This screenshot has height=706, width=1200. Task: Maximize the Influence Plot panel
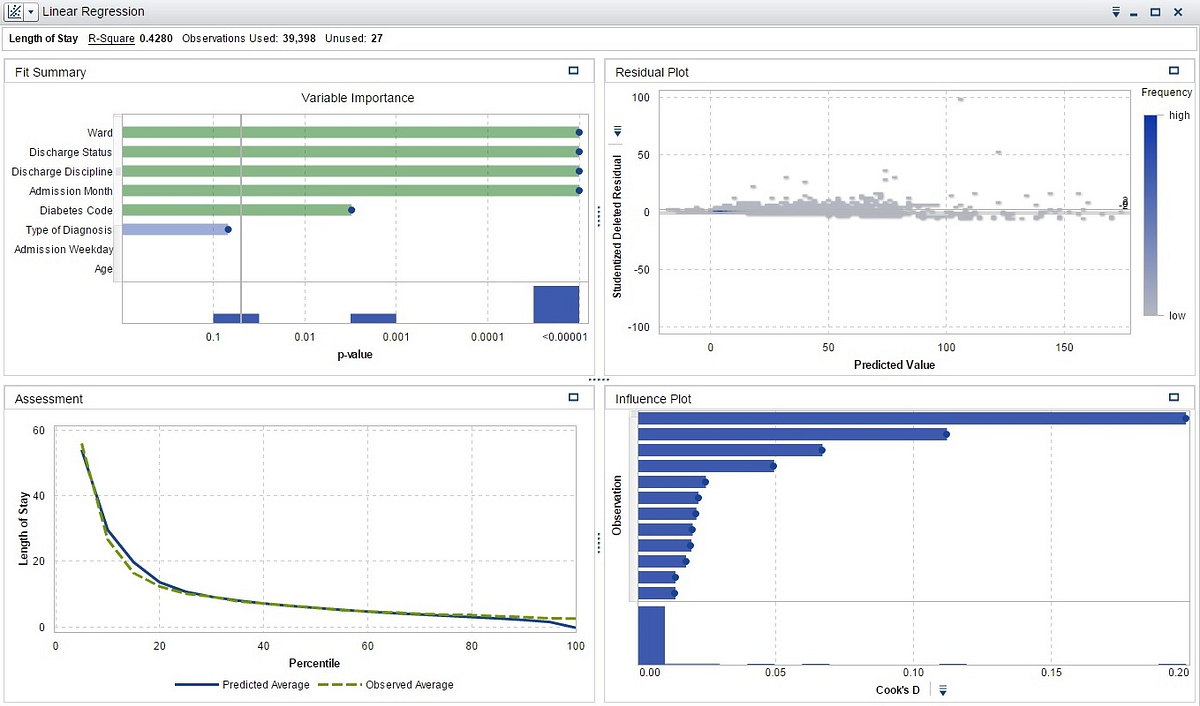click(x=1174, y=397)
